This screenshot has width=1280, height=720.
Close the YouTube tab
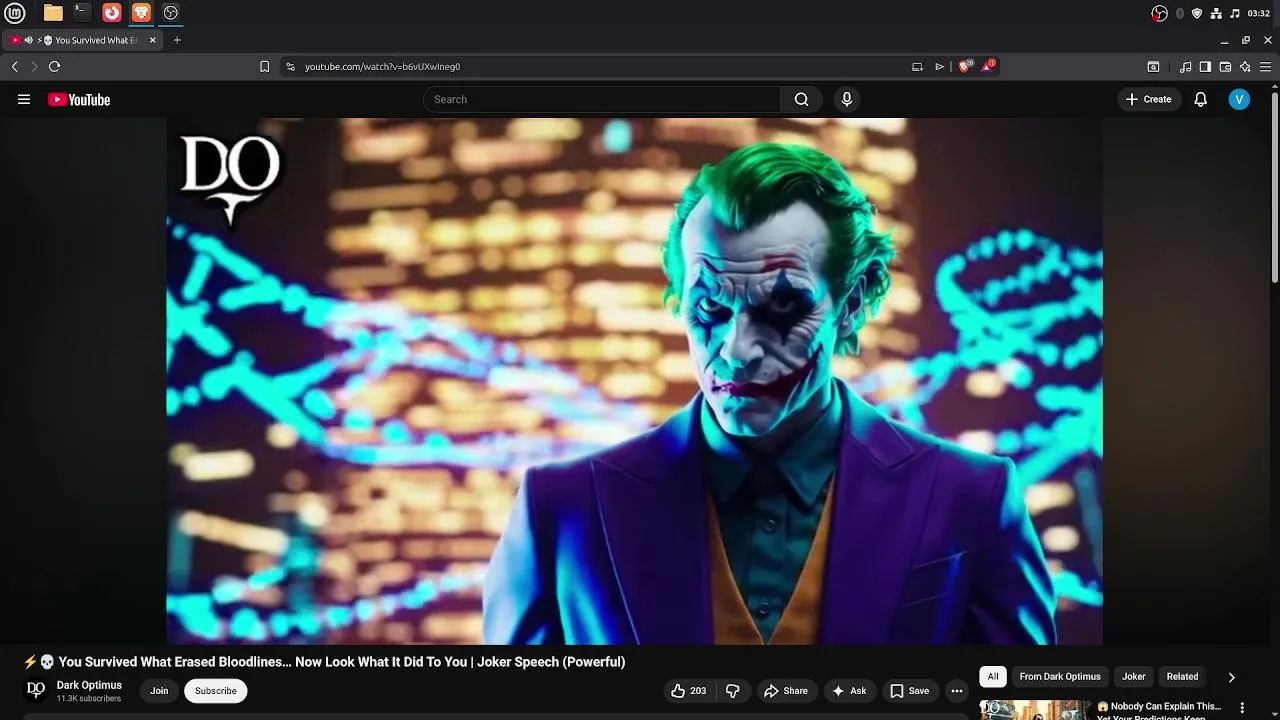[x=153, y=40]
